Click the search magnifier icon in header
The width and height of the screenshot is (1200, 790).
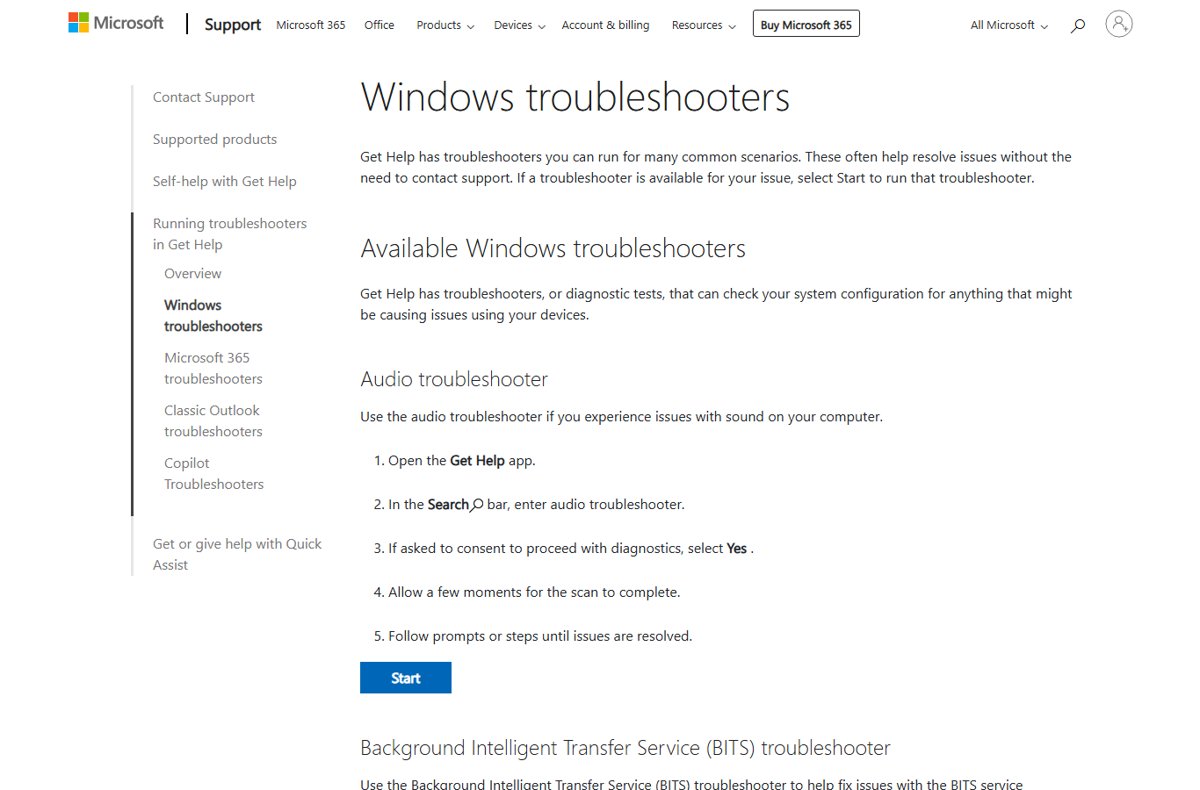[1077, 25]
